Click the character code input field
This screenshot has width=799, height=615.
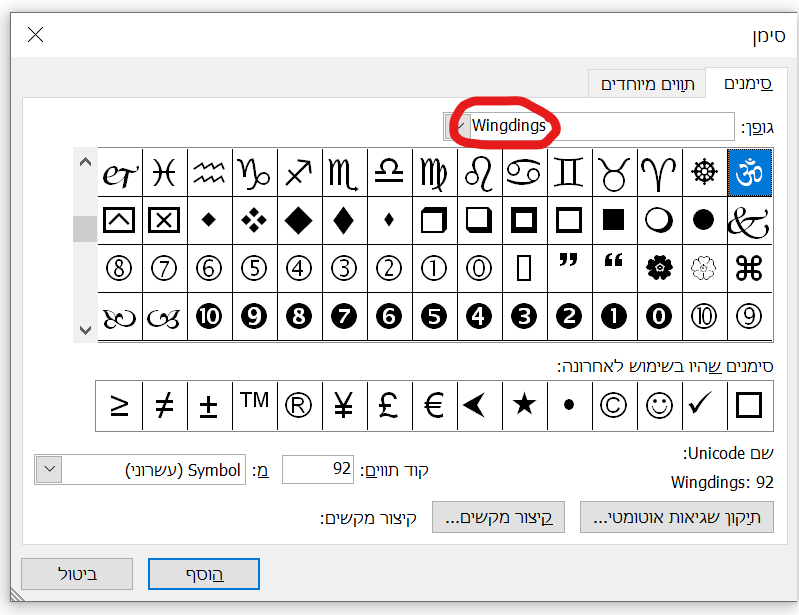pyautogui.click(x=318, y=469)
